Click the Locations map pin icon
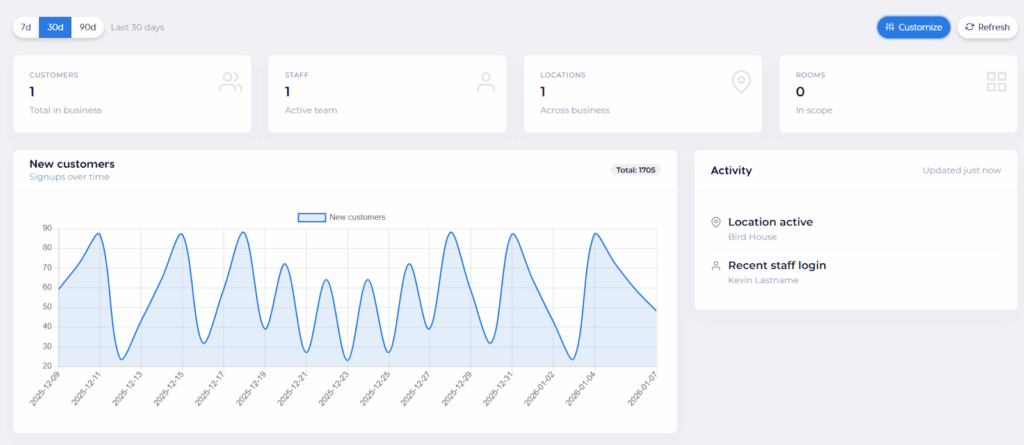Viewport: 1024px width, 445px height. click(741, 82)
